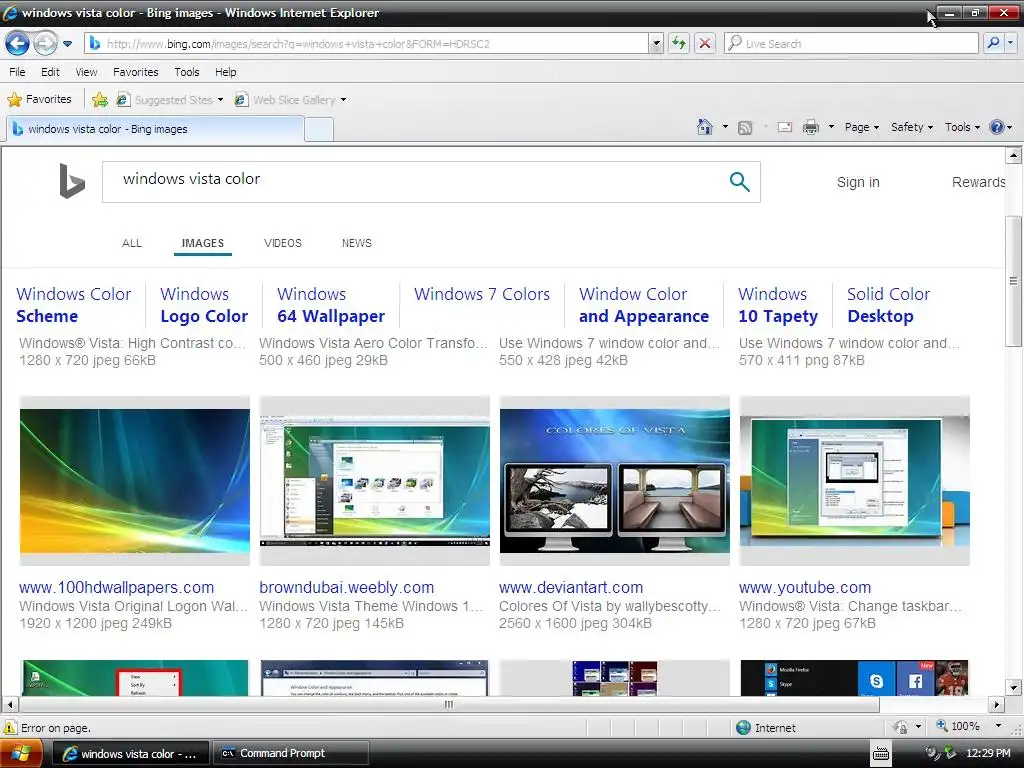Open Suggested Sites dropdown
Viewport: 1024px width, 768px height.
169,99
